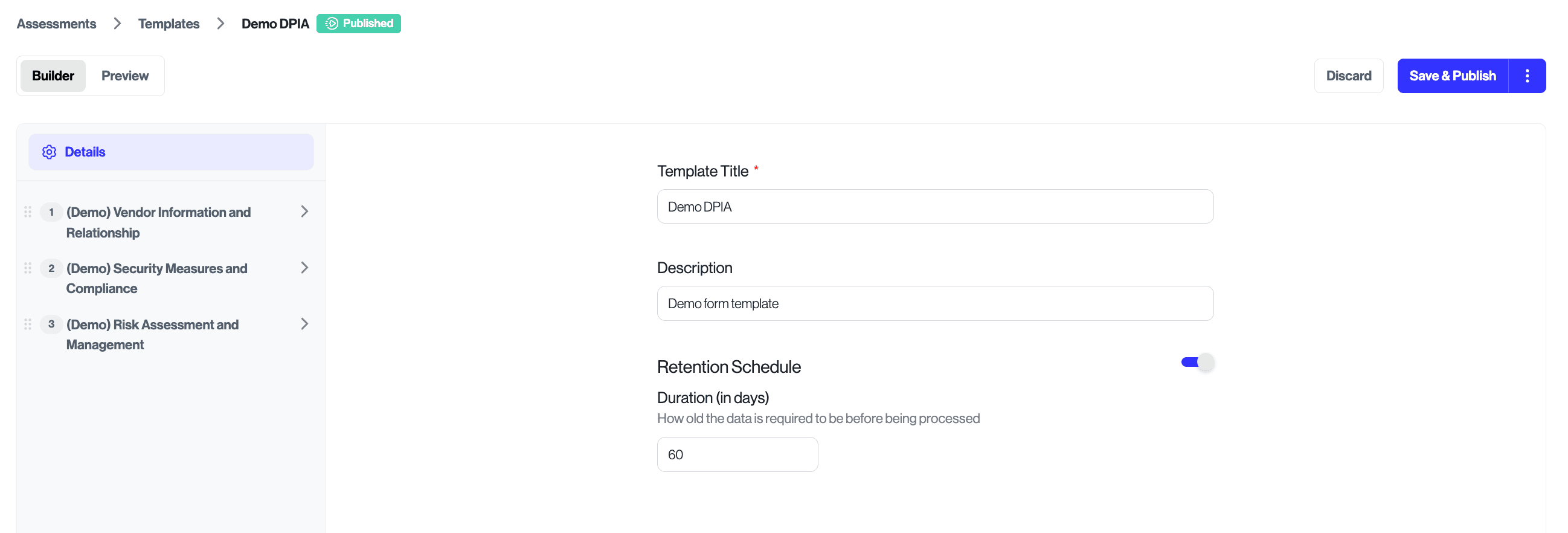
Task: Go to Assessments breadcrumb link
Action: coord(56,24)
